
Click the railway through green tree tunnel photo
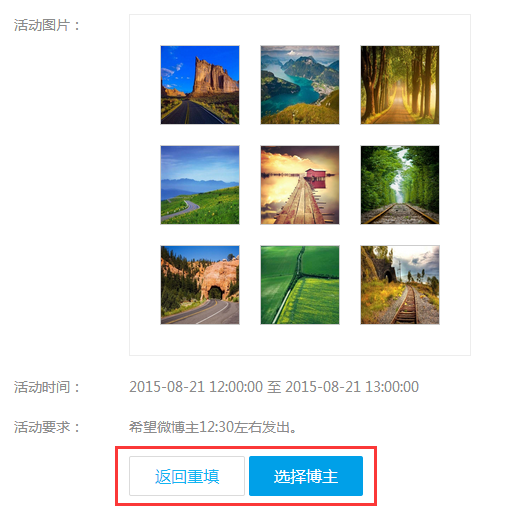pos(400,185)
